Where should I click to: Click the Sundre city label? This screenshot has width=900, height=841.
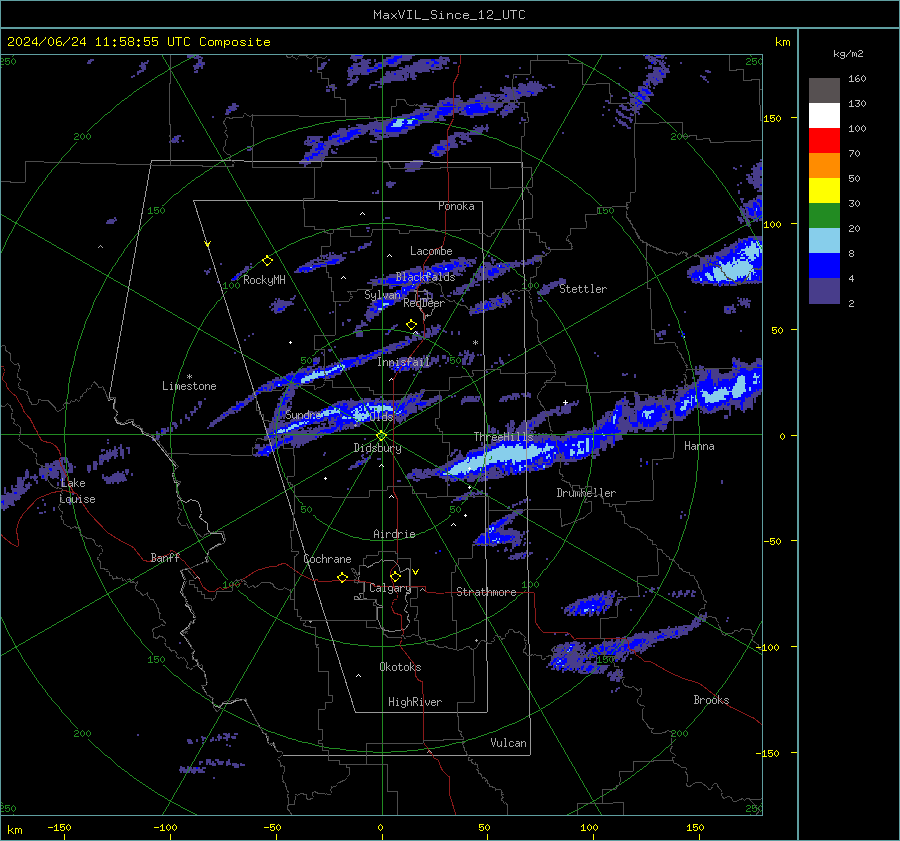coord(303,414)
